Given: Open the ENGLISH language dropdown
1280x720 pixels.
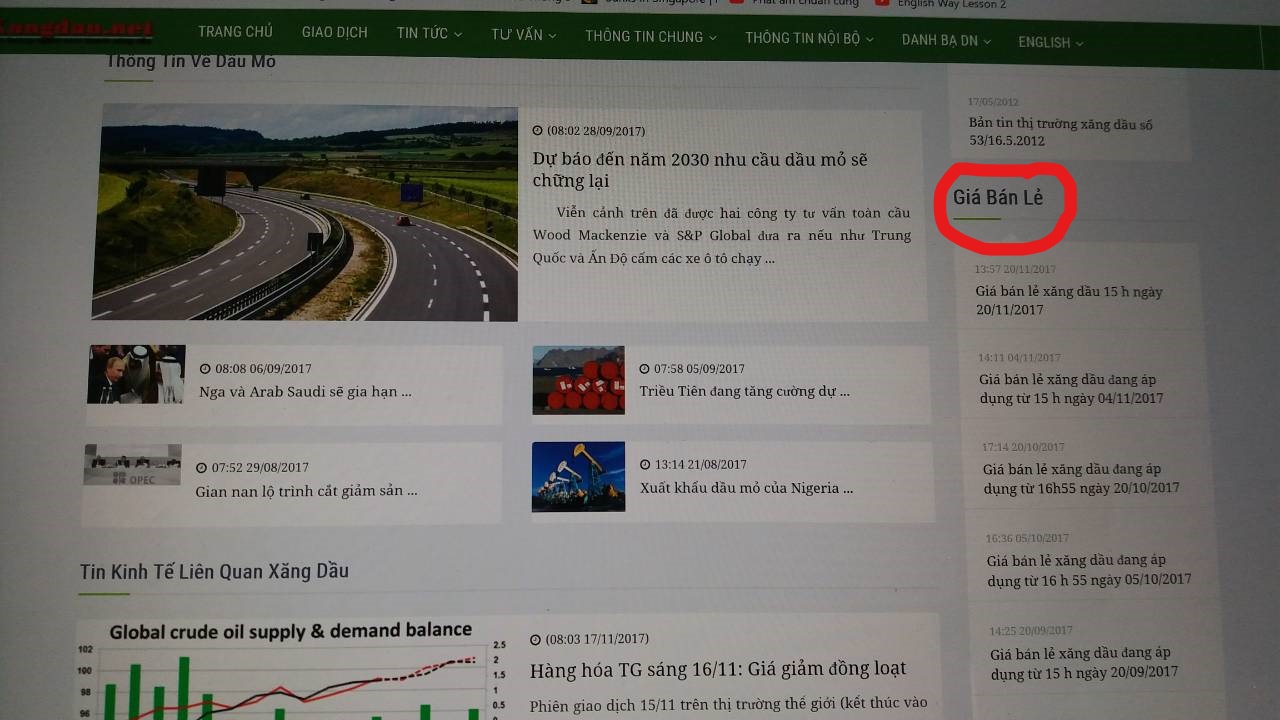Looking at the screenshot, I should click(1051, 42).
